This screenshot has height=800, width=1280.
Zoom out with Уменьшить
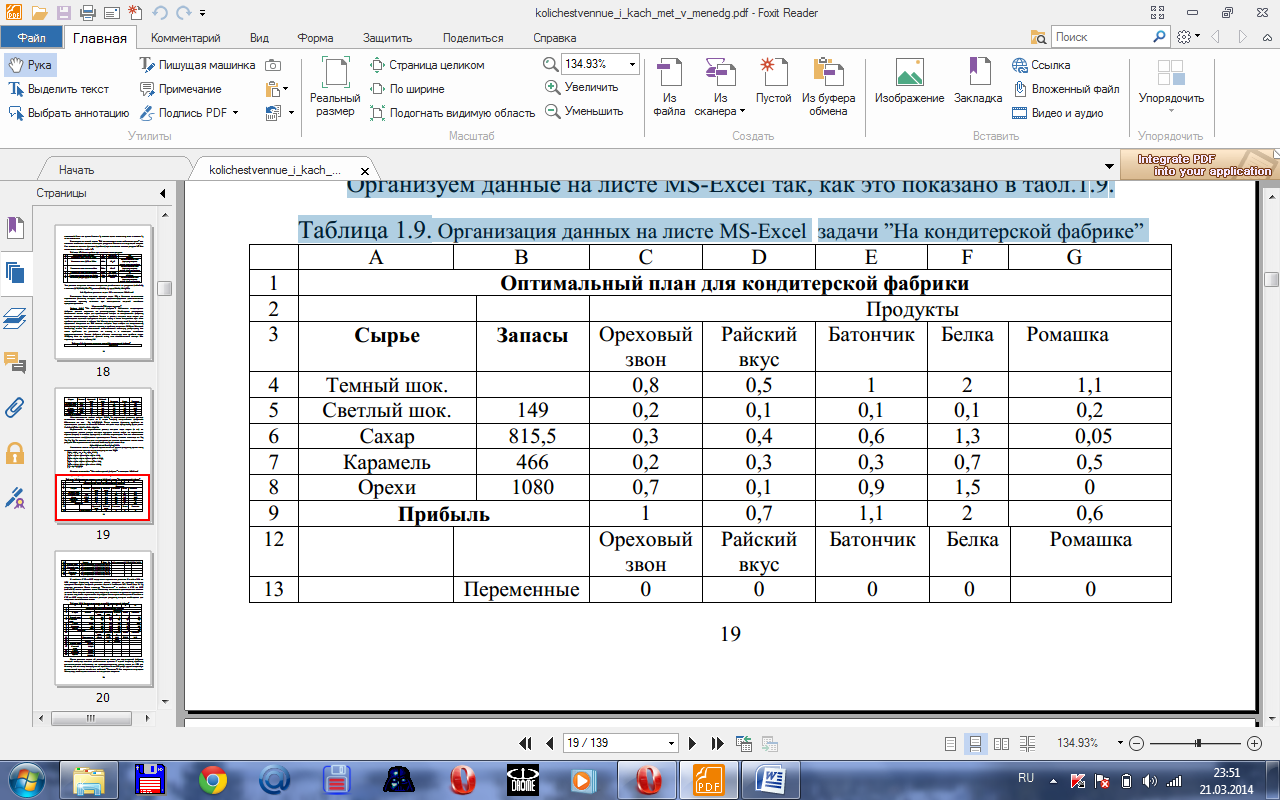tap(584, 111)
